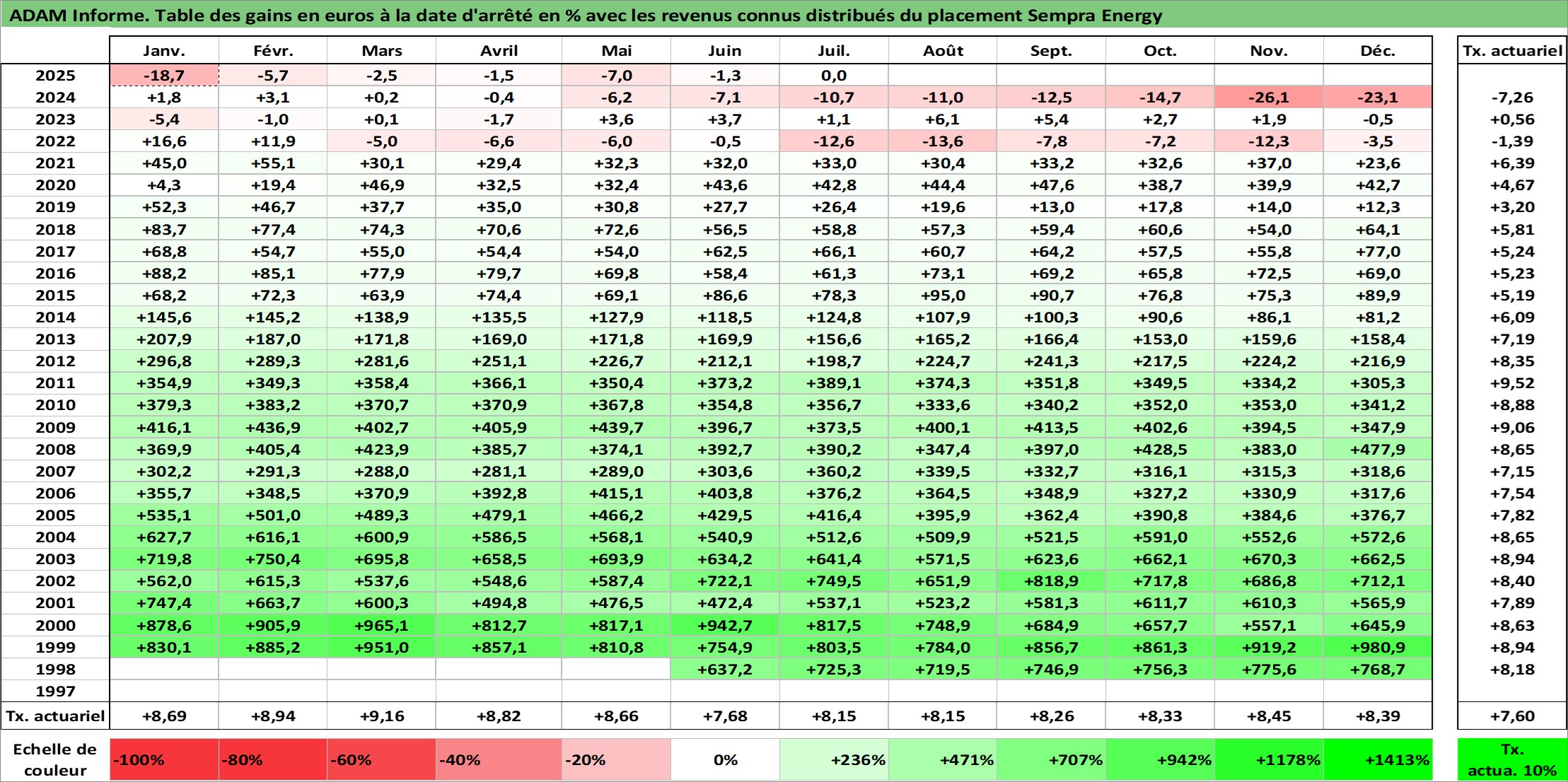This screenshot has width=1568, height=782.
Task: Click the -23,1 cell for December 2024
Action: click(1378, 97)
